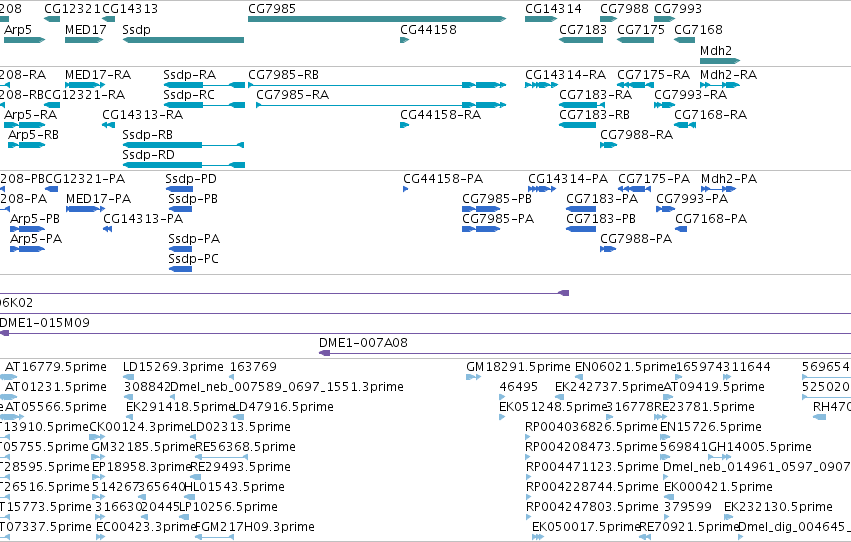Viewport: 851px width, 542px height.
Task: Open the Ssdp-RB transcript label
Action: (148, 135)
